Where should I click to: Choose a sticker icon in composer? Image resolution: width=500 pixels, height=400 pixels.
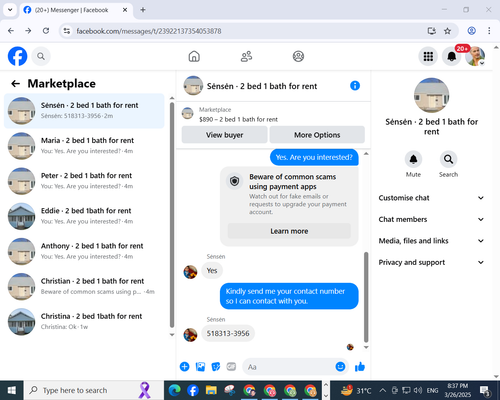[x=216, y=367]
